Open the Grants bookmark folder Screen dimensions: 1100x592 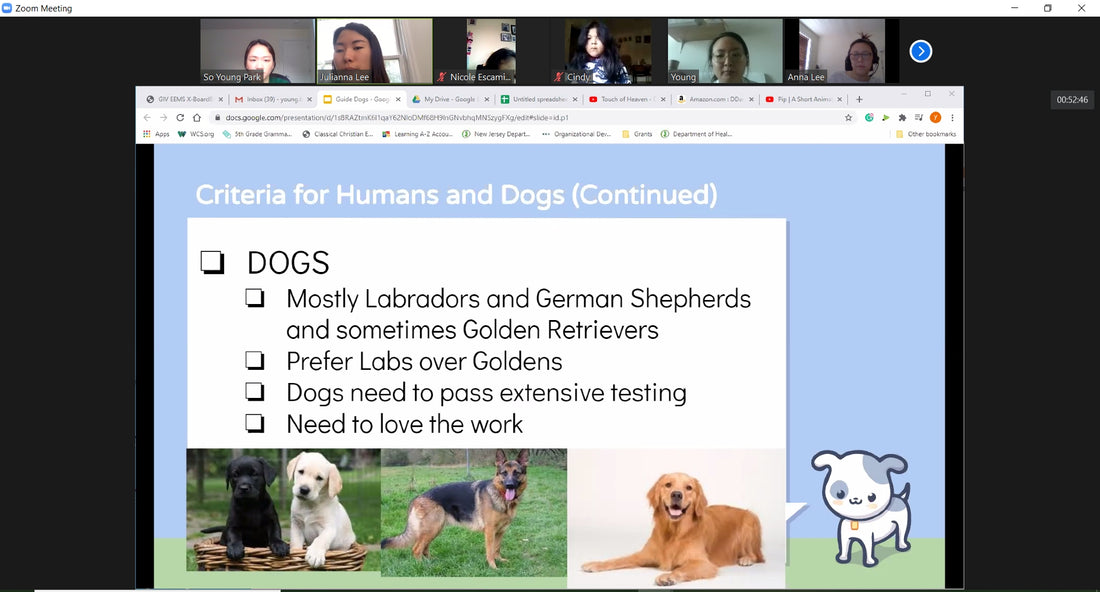tap(637, 134)
